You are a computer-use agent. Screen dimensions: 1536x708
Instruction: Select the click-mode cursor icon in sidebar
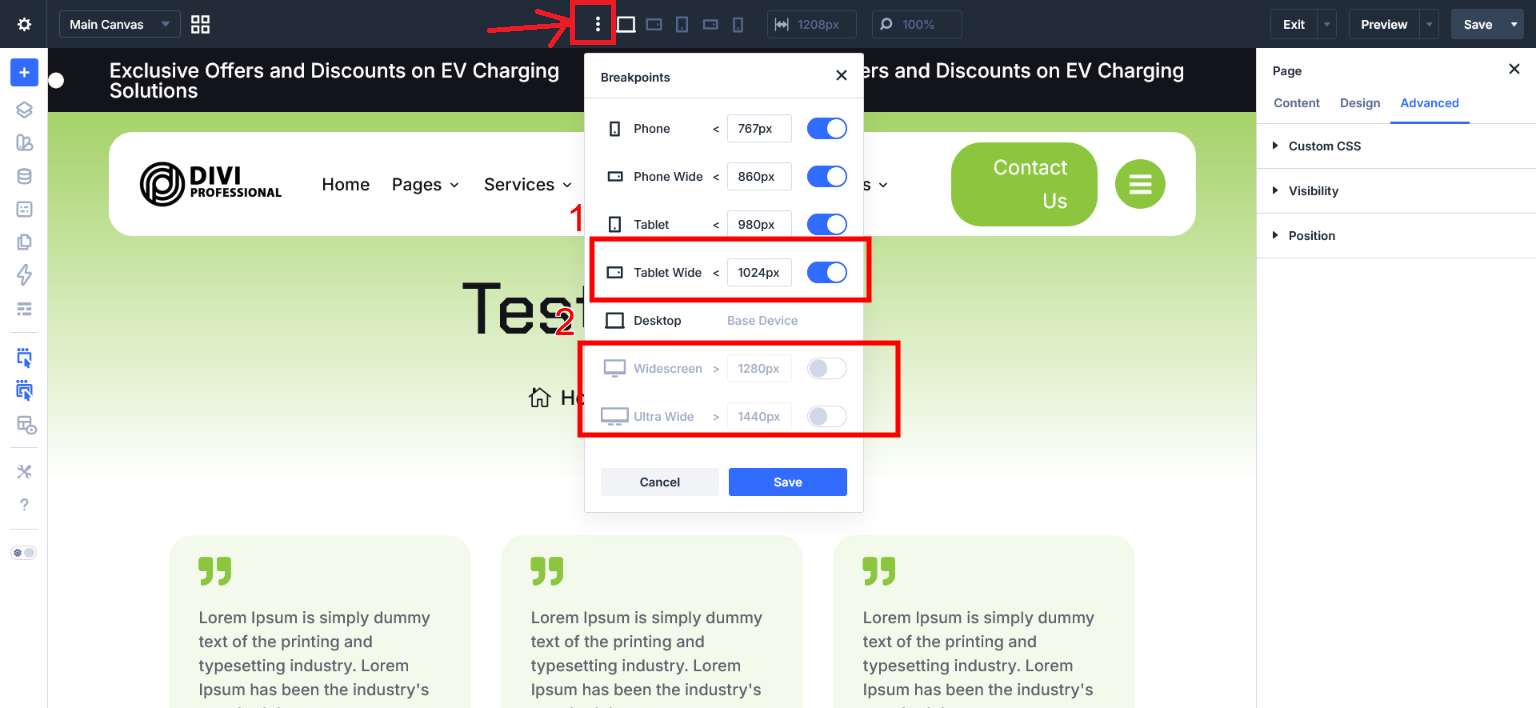coord(24,358)
